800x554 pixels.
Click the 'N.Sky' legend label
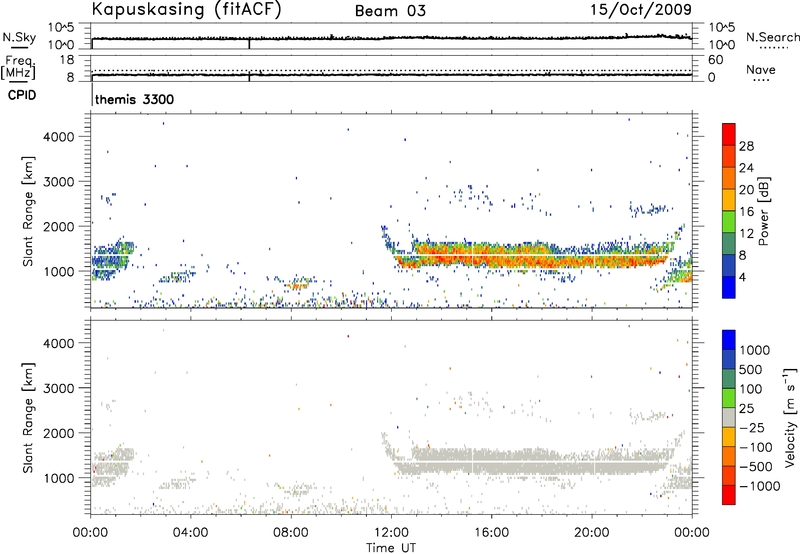19,37
